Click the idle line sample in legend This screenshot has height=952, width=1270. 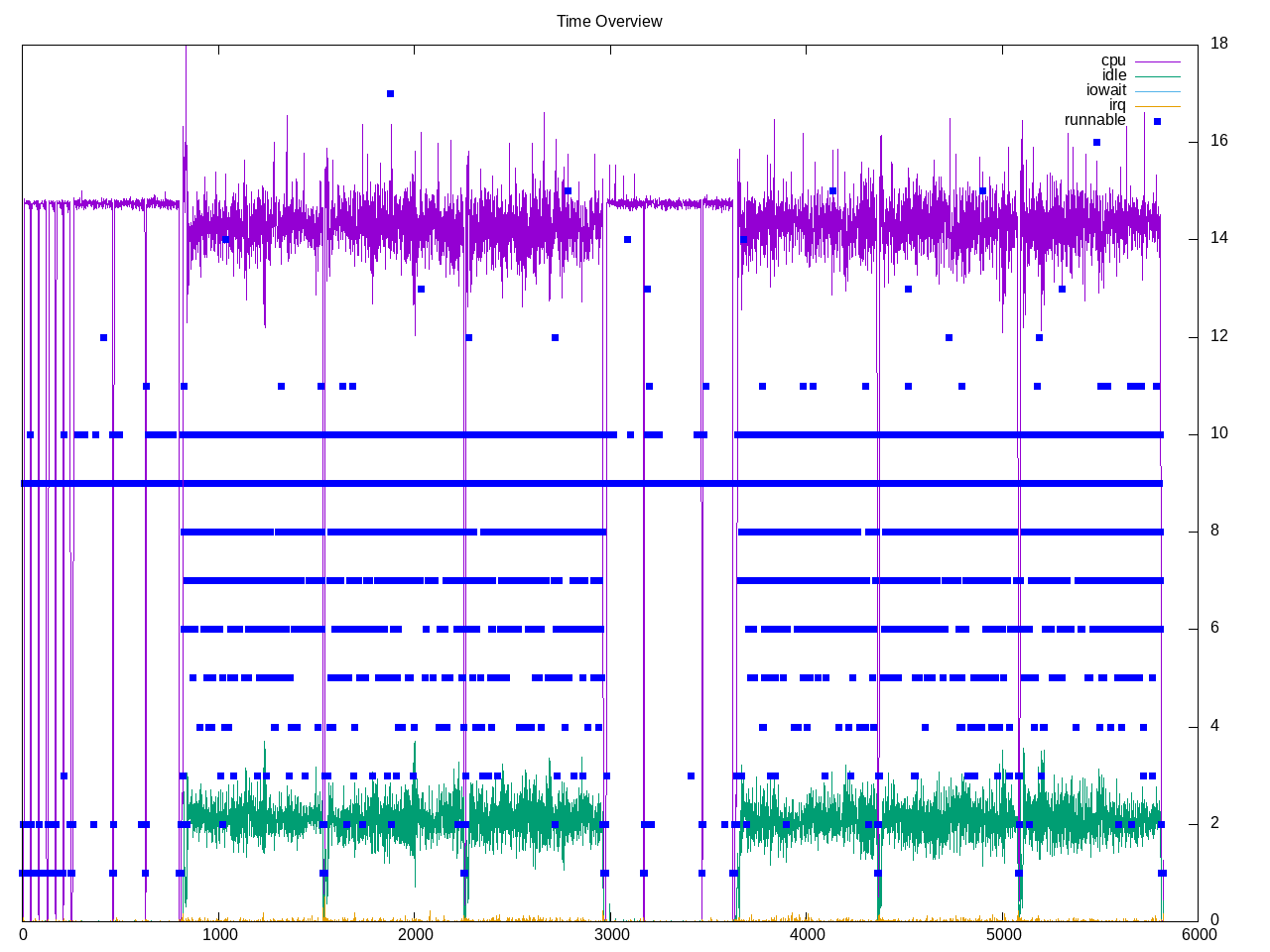1157,76
